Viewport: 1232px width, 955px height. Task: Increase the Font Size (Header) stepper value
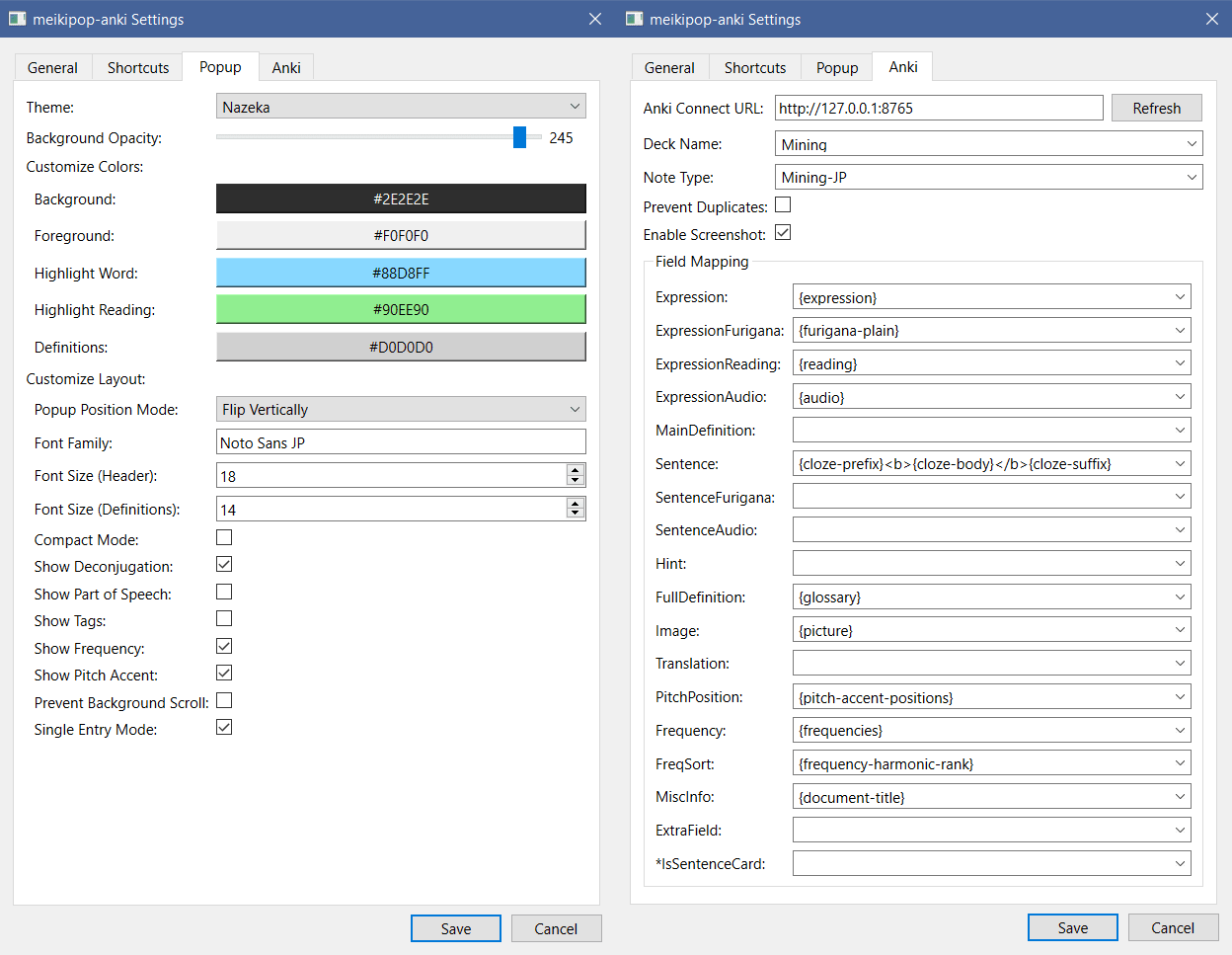click(x=576, y=470)
